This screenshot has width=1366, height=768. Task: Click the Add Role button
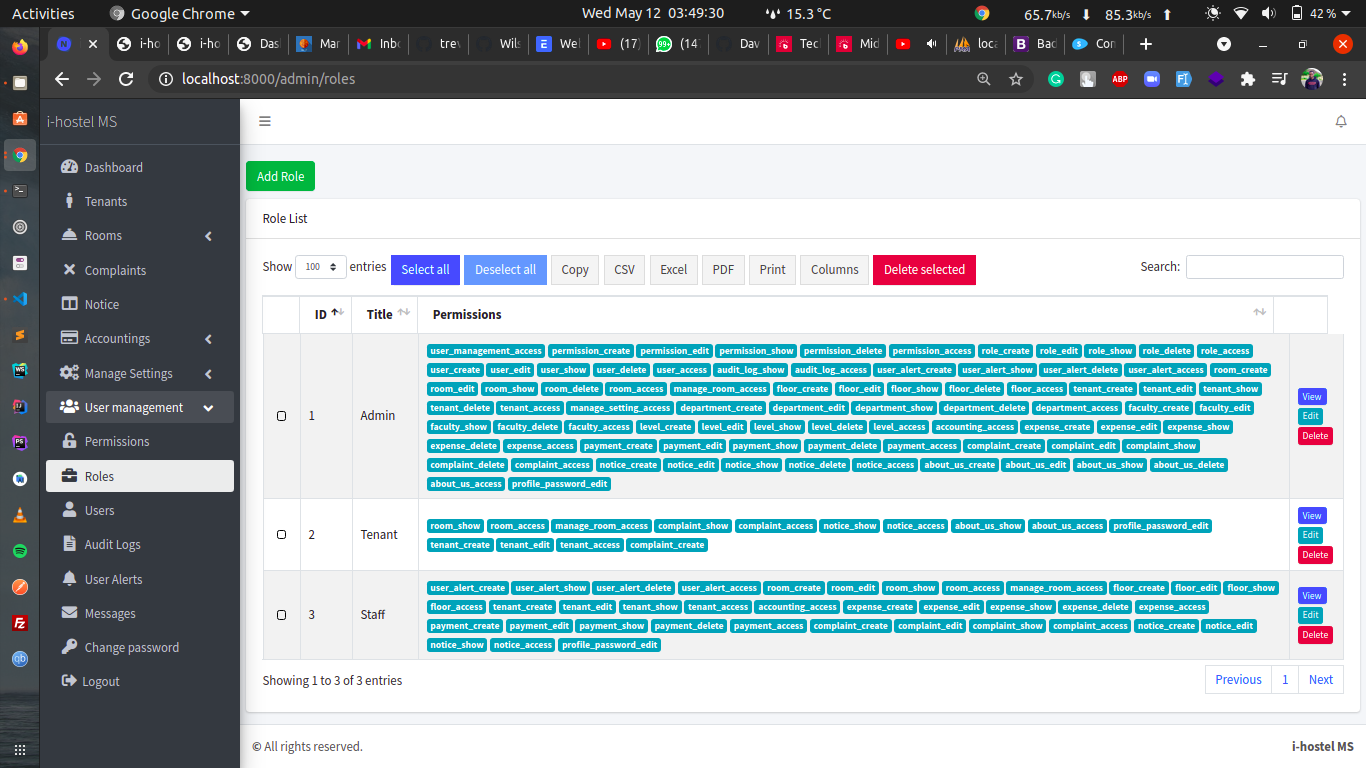tap(280, 176)
